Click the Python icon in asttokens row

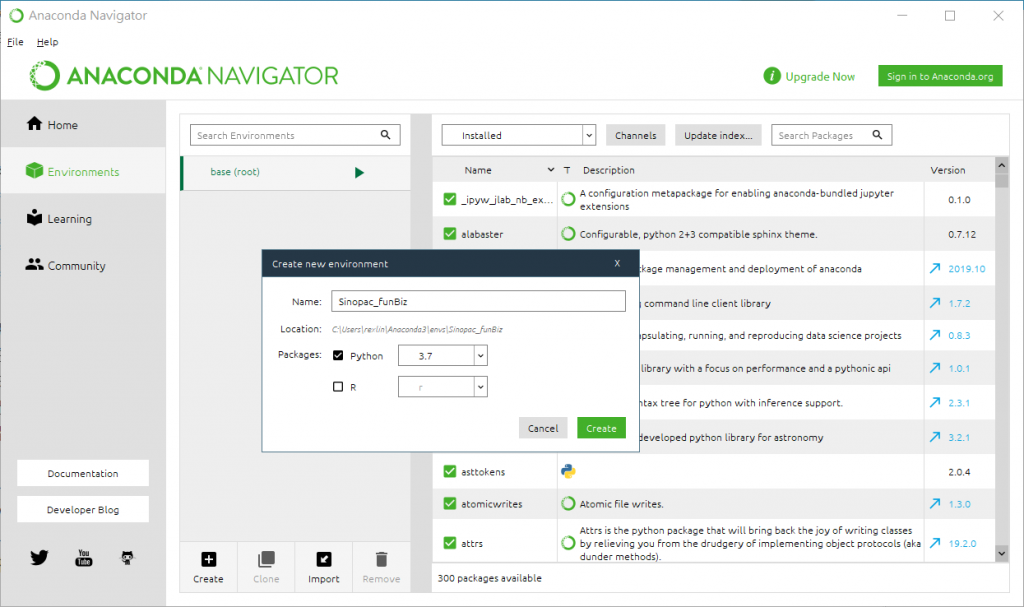(x=568, y=471)
